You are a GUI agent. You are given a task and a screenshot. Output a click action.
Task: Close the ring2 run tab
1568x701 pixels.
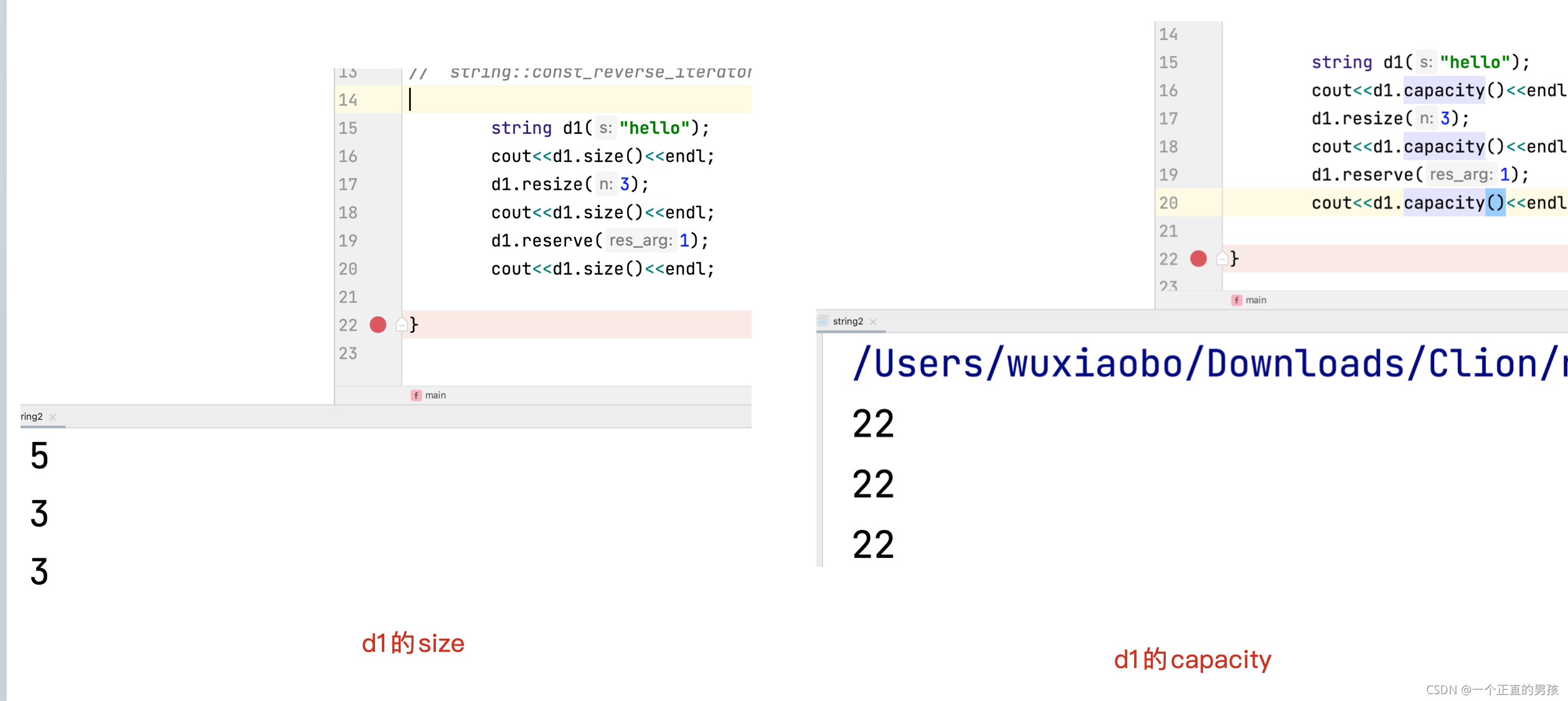(x=53, y=417)
